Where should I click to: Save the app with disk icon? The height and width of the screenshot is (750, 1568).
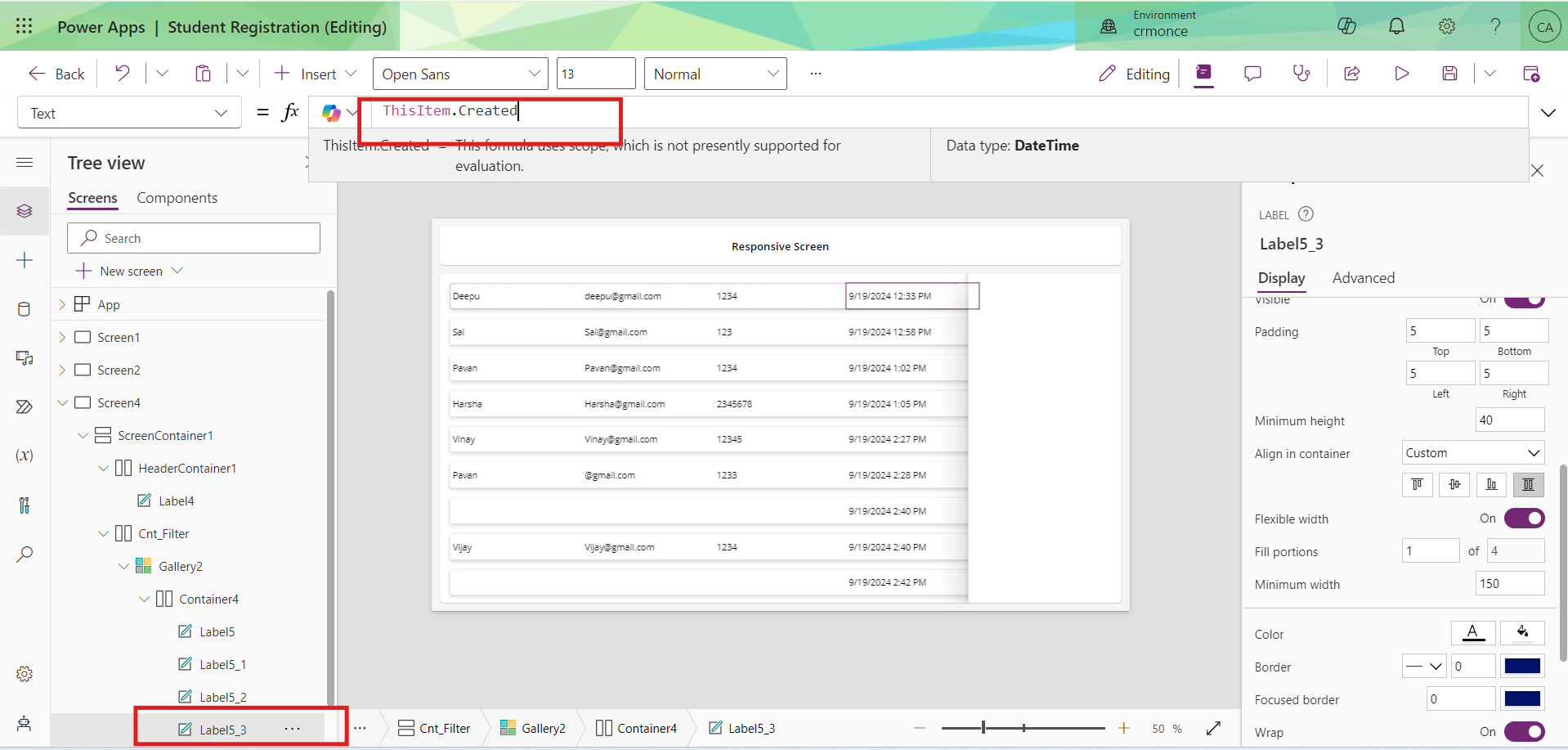(1449, 74)
